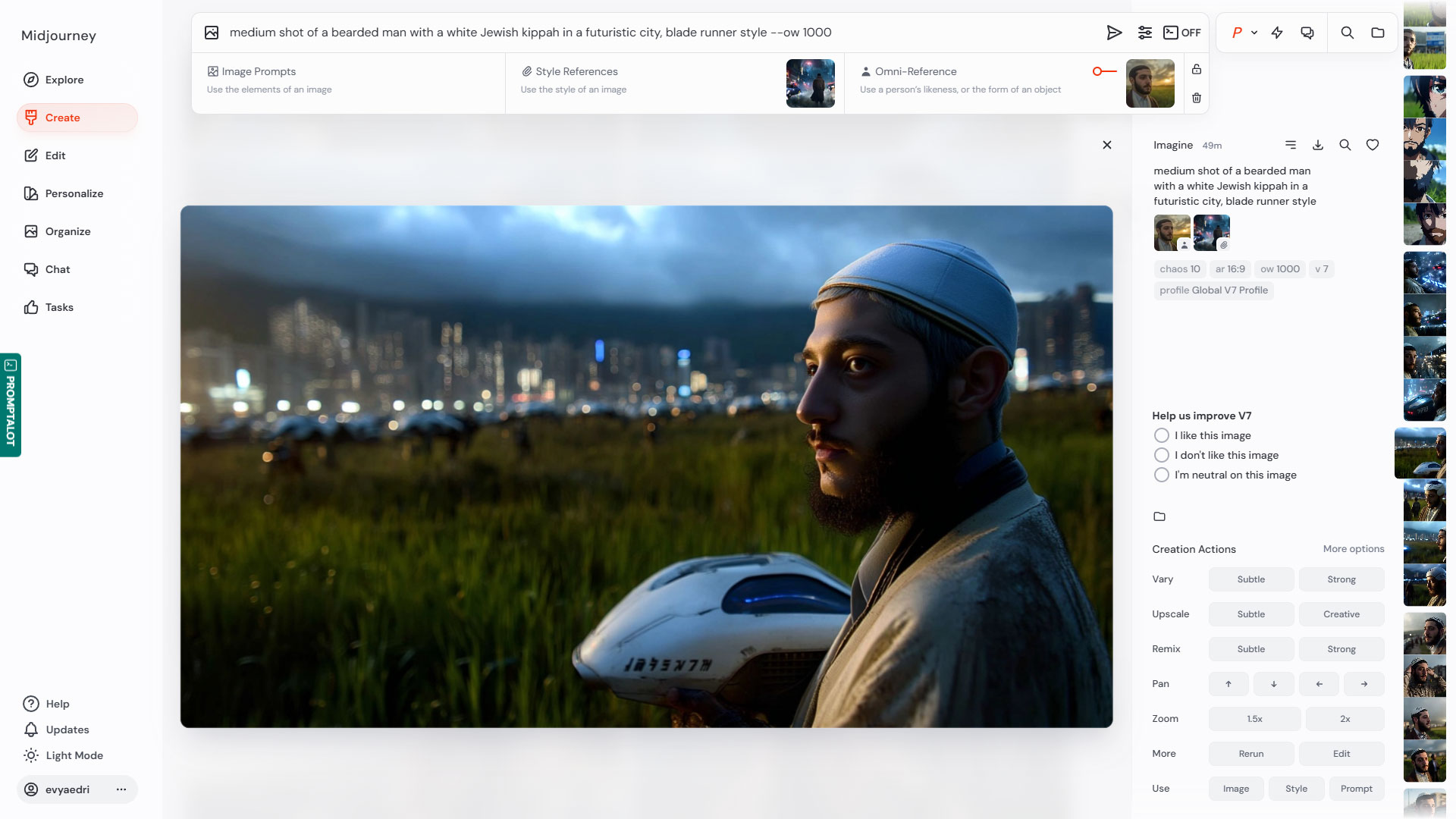1456x819 pixels.
Task: Click Upscale Subtle button
Action: click(x=1251, y=614)
